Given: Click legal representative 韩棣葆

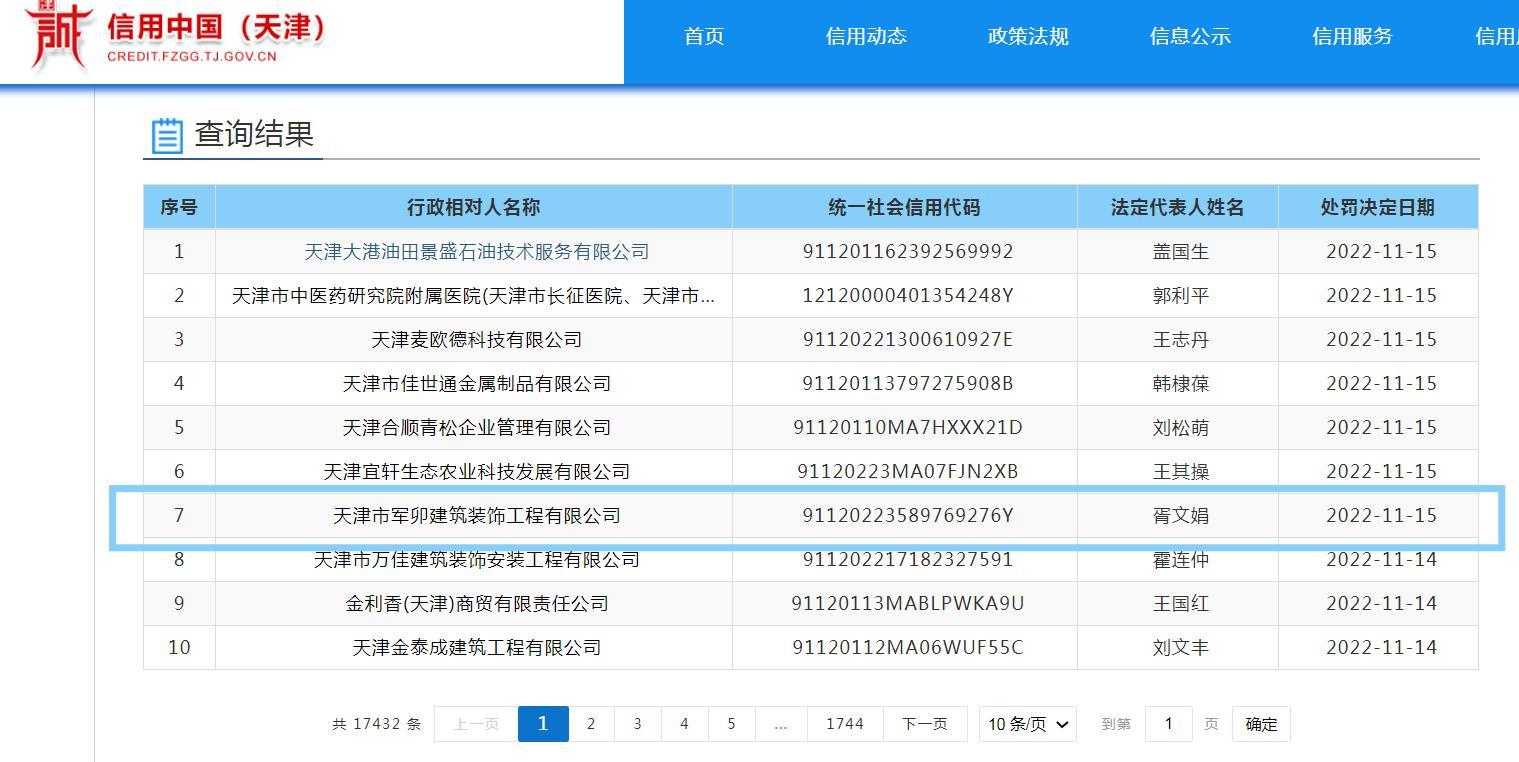Looking at the screenshot, I should [x=1181, y=384].
